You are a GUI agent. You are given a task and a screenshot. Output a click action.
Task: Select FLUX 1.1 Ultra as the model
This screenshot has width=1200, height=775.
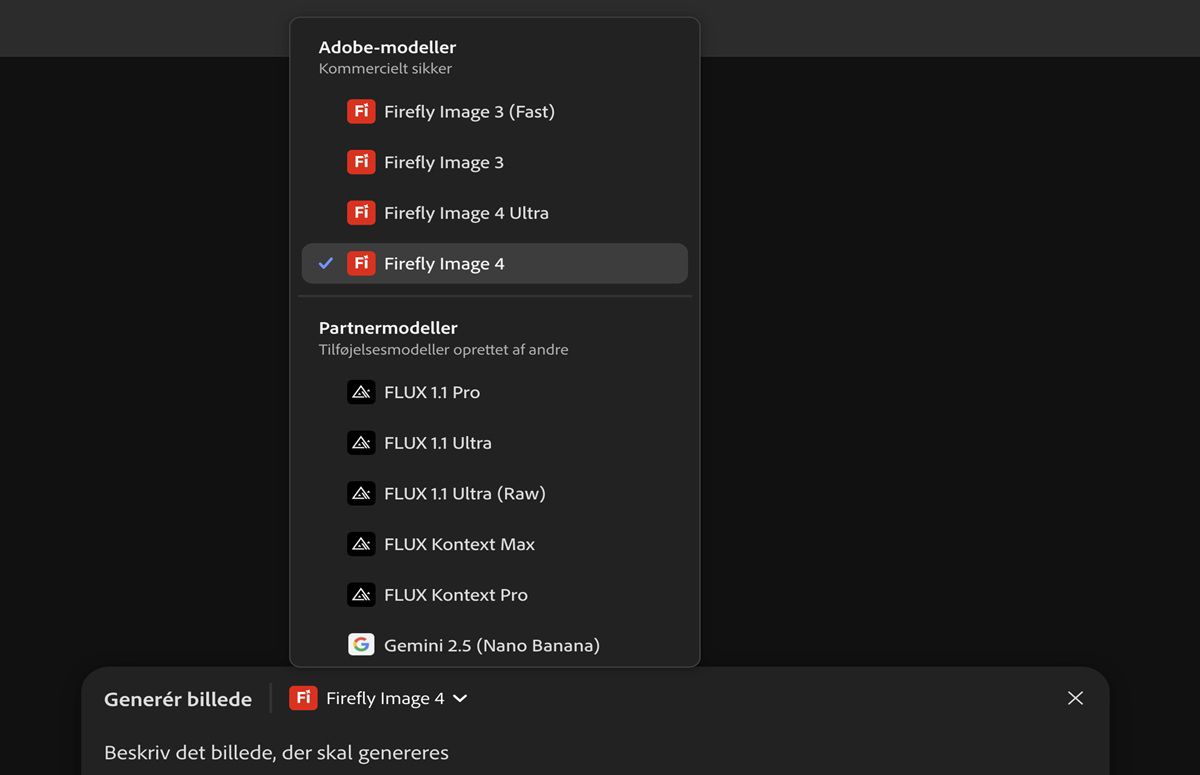[x=438, y=442]
